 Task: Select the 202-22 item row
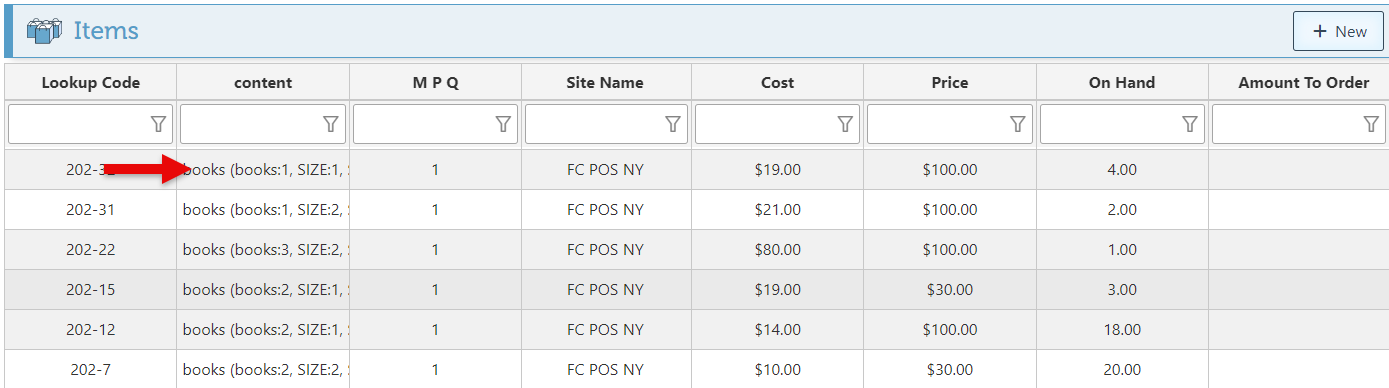coord(694,250)
